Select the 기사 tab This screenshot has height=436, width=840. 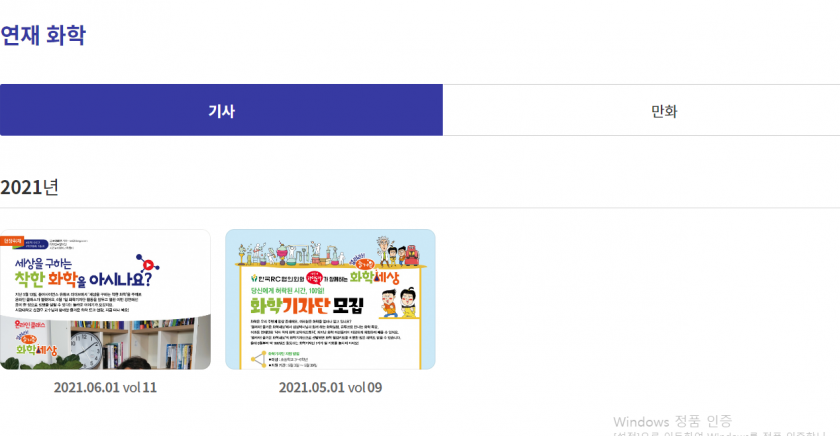221,110
